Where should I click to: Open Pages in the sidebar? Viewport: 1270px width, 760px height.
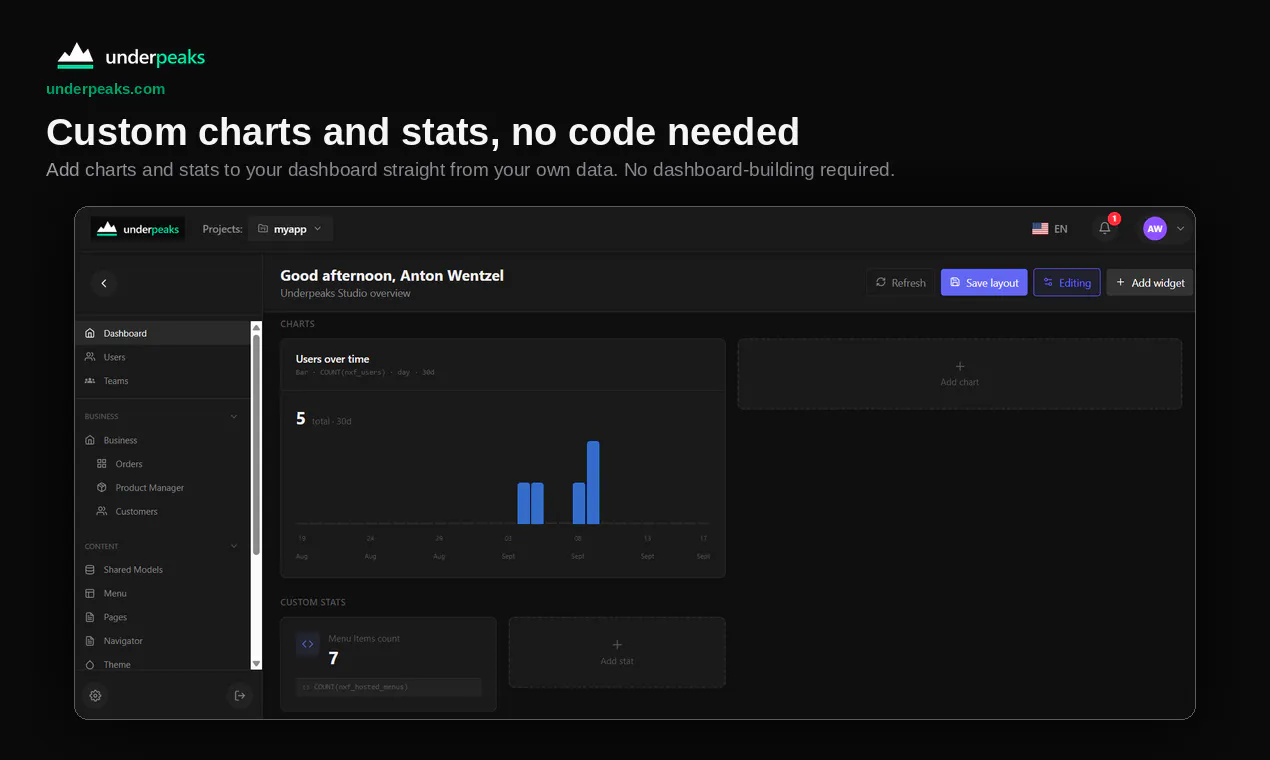tap(162, 618)
